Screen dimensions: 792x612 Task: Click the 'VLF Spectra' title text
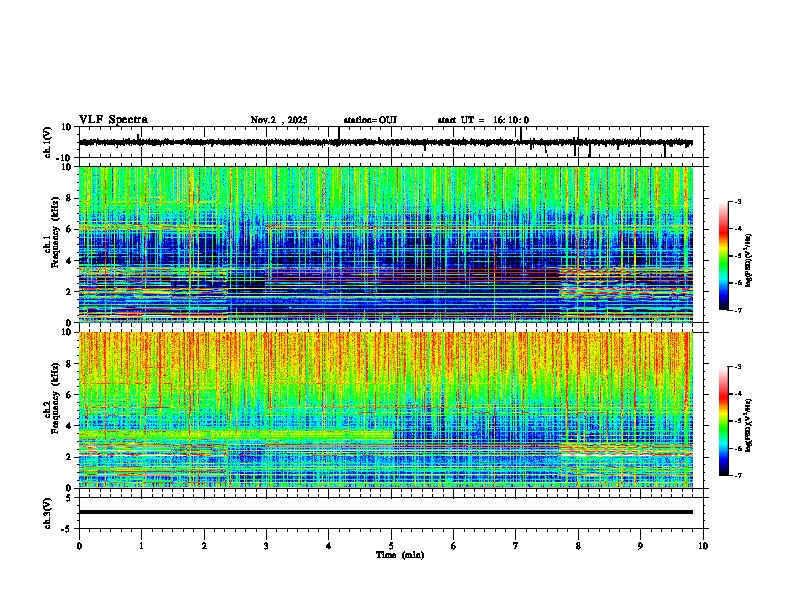[x=113, y=120]
